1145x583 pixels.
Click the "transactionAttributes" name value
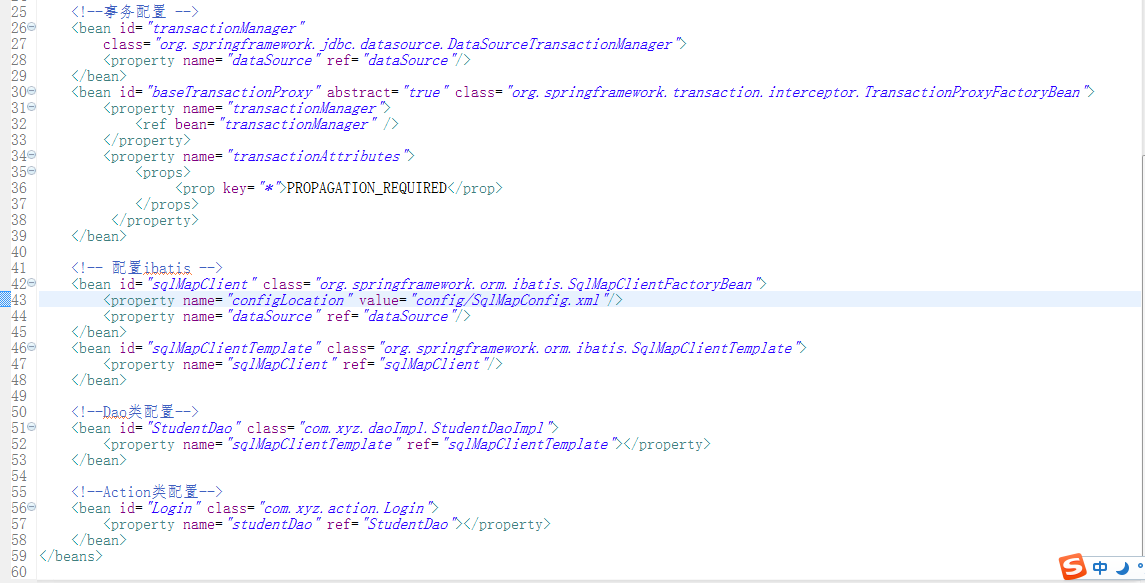click(318, 156)
